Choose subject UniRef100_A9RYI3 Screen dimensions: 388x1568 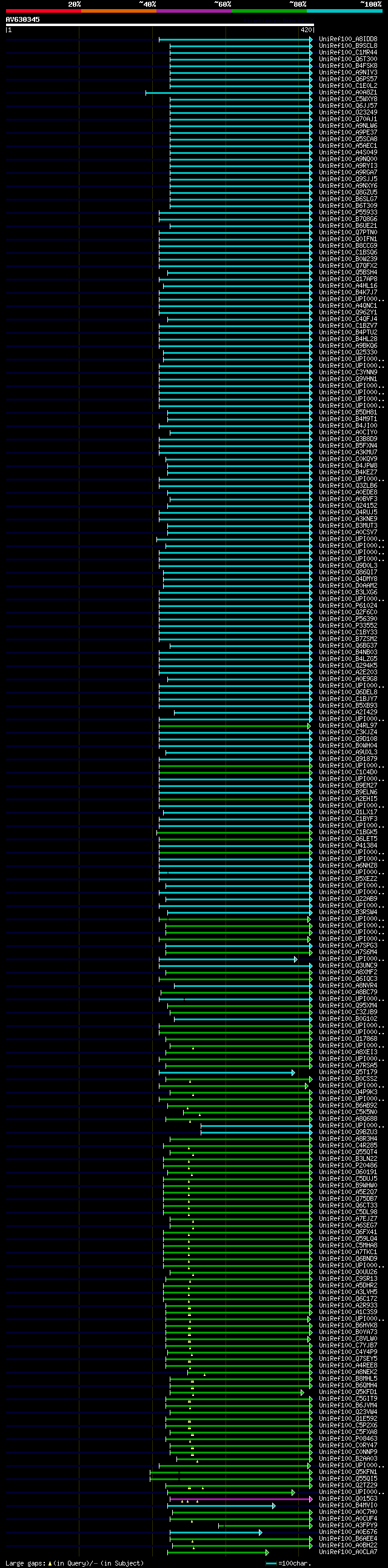point(348,166)
